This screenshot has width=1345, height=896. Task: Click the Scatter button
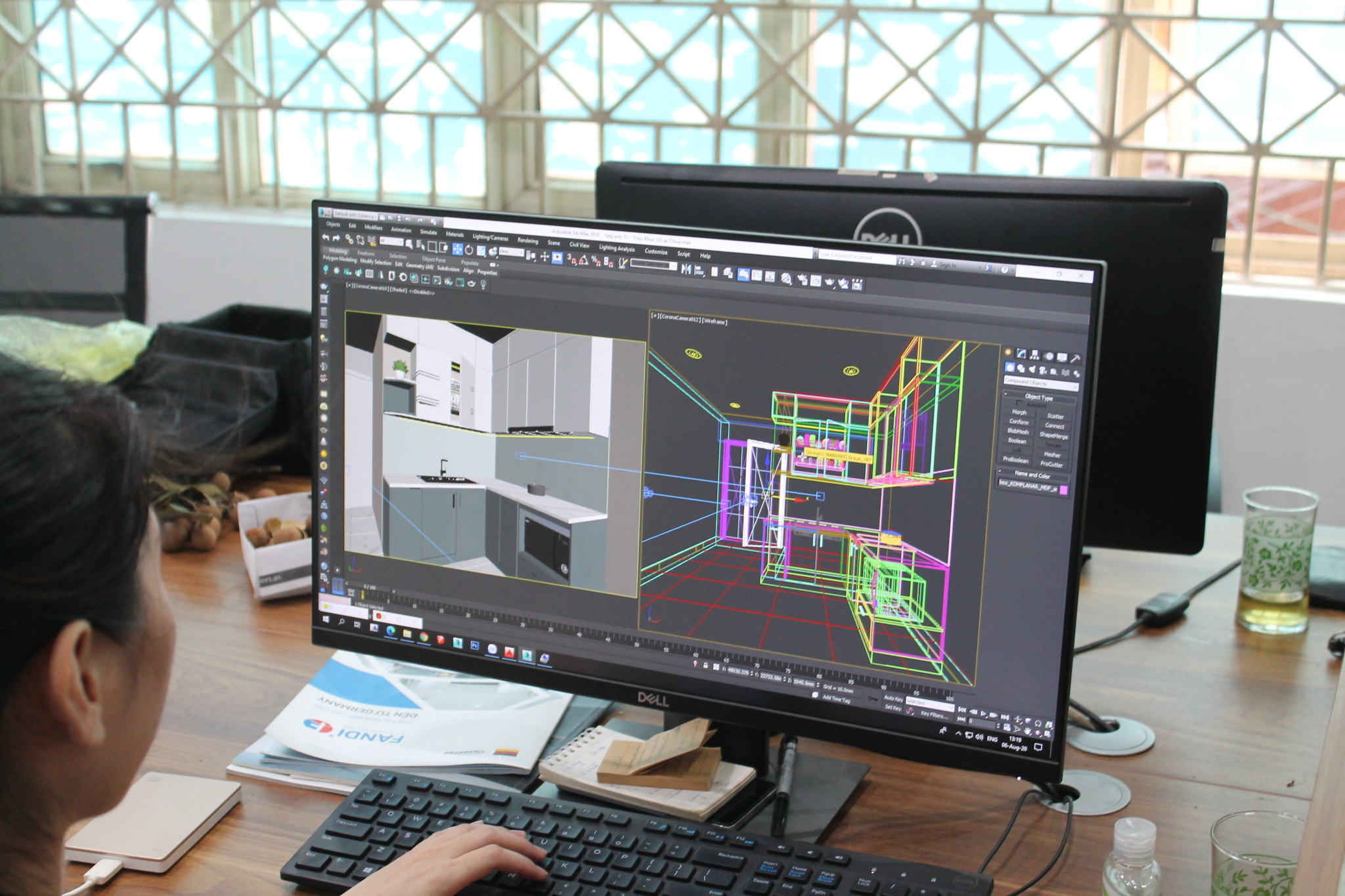click(x=1055, y=416)
